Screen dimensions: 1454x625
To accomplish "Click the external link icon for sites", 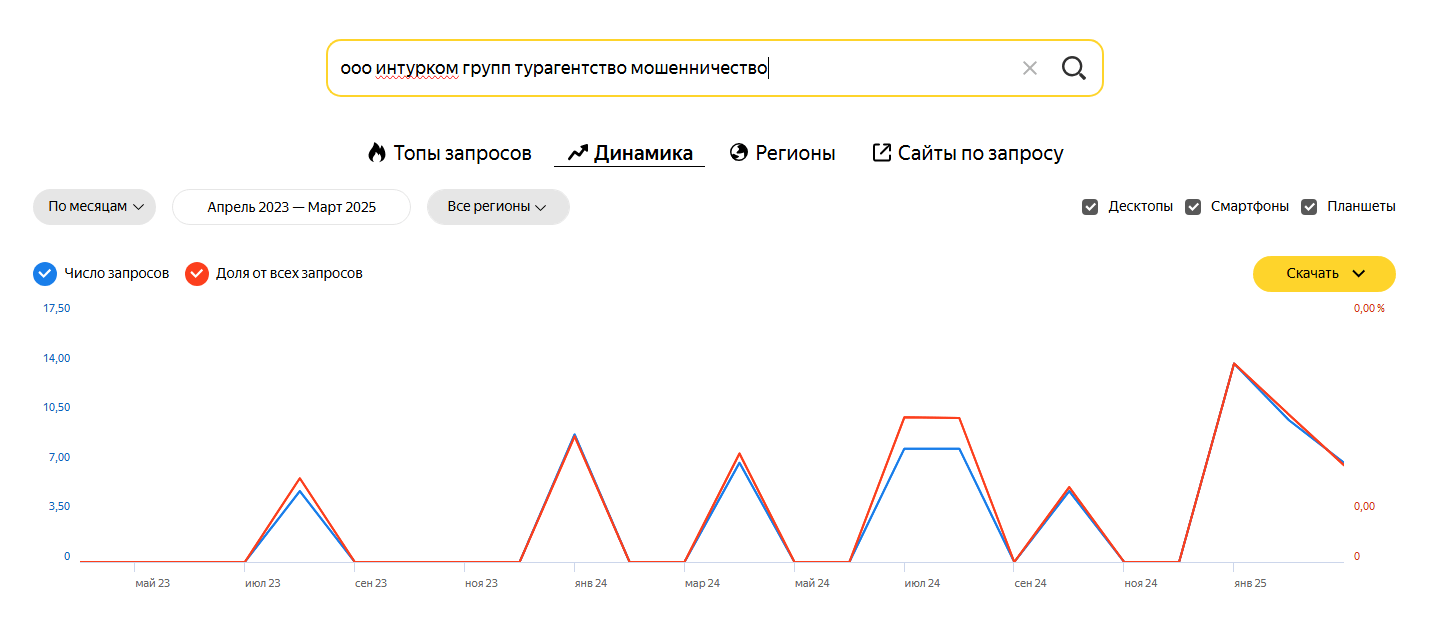I will click(881, 153).
